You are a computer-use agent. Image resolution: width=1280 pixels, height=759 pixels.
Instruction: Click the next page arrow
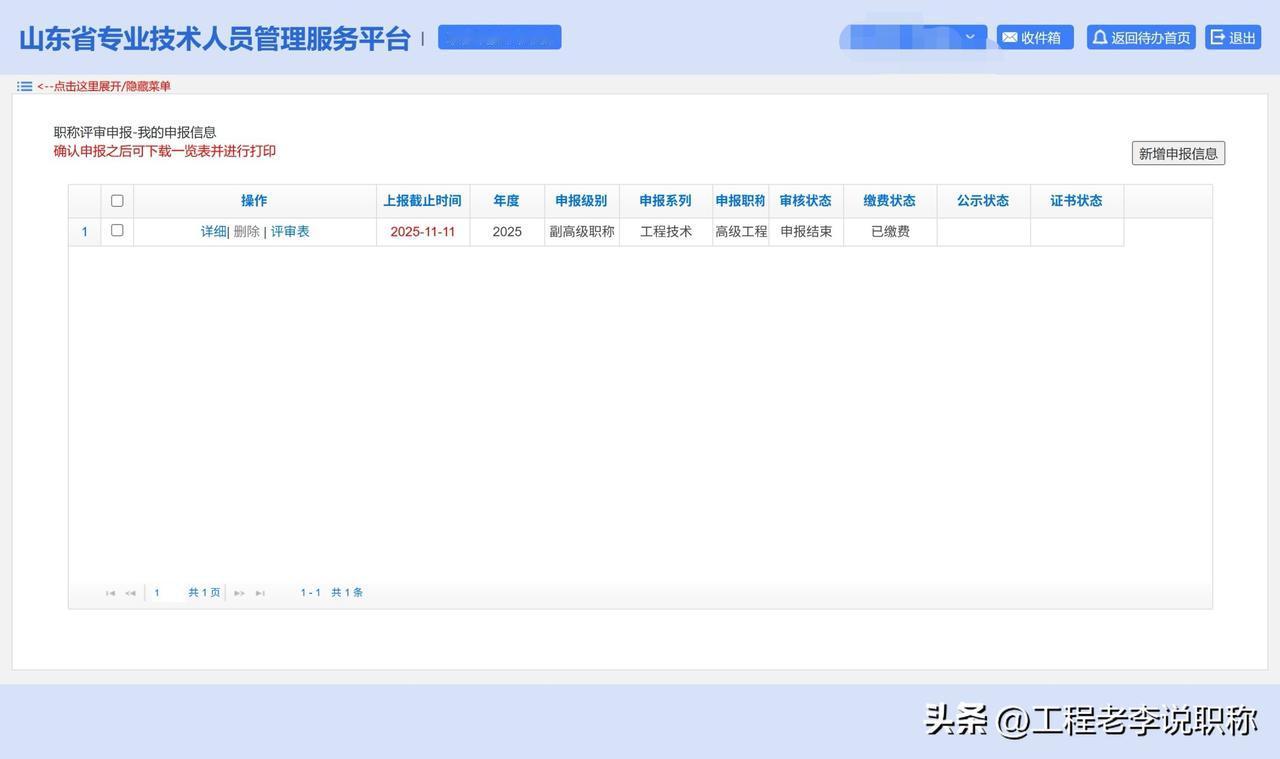coord(239,592)
